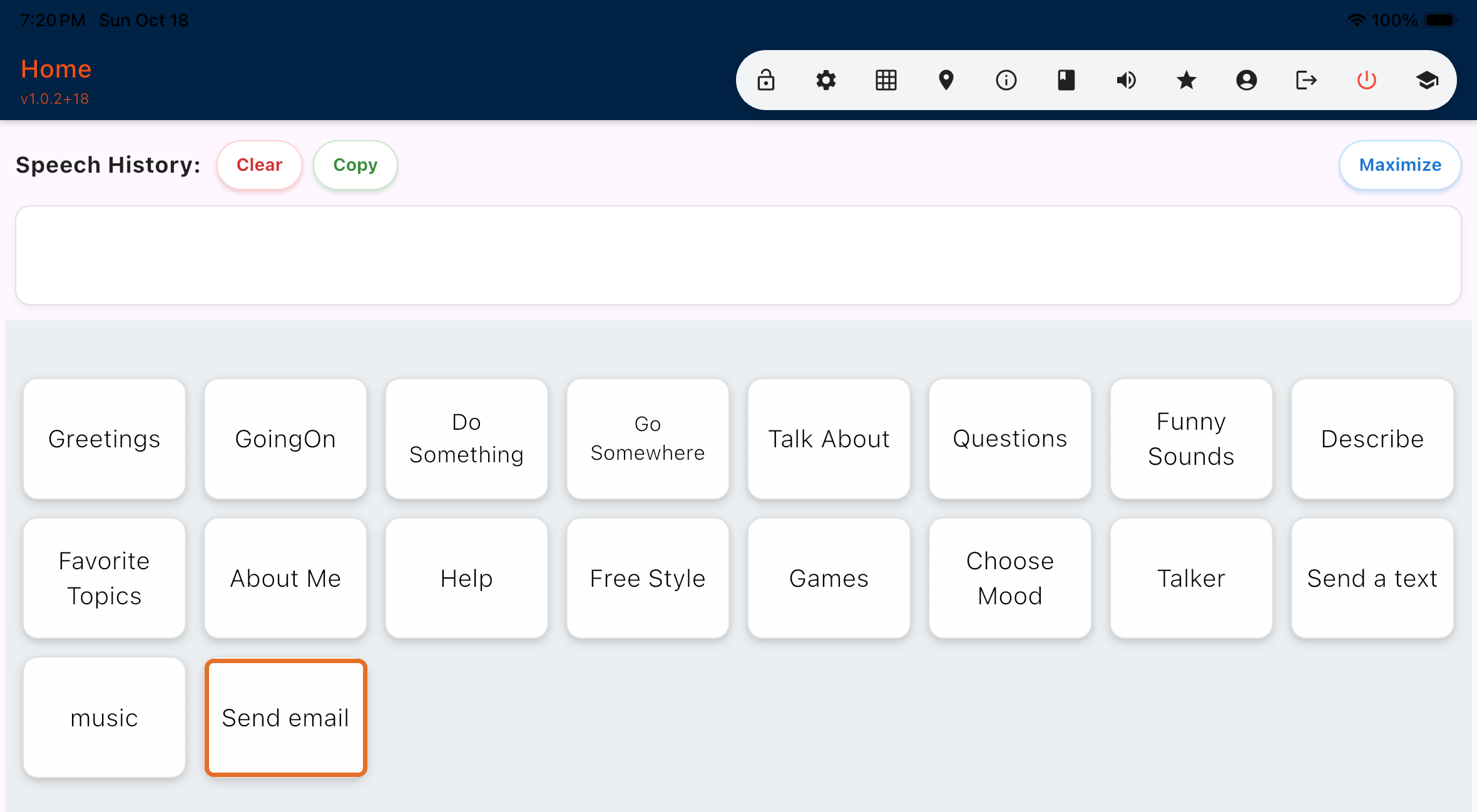Image resolution: width=1477 pixels, height=812 pixels.
Task: Click the grid layout icon
Action: [886, 80]
